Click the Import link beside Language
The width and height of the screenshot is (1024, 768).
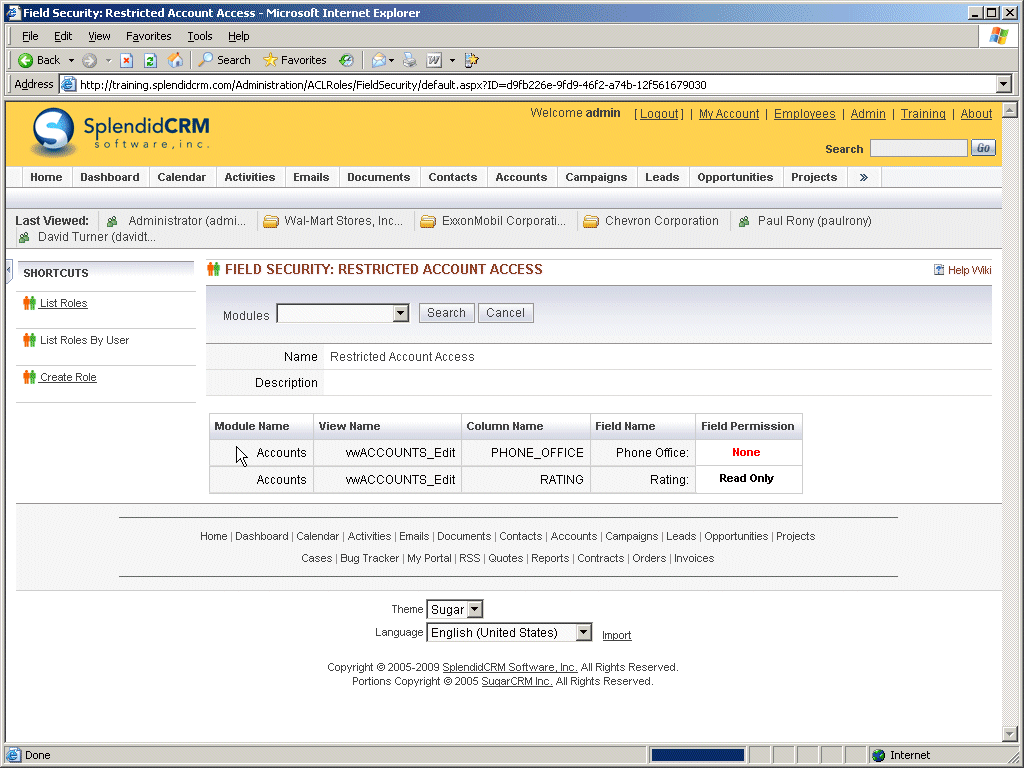616,635
